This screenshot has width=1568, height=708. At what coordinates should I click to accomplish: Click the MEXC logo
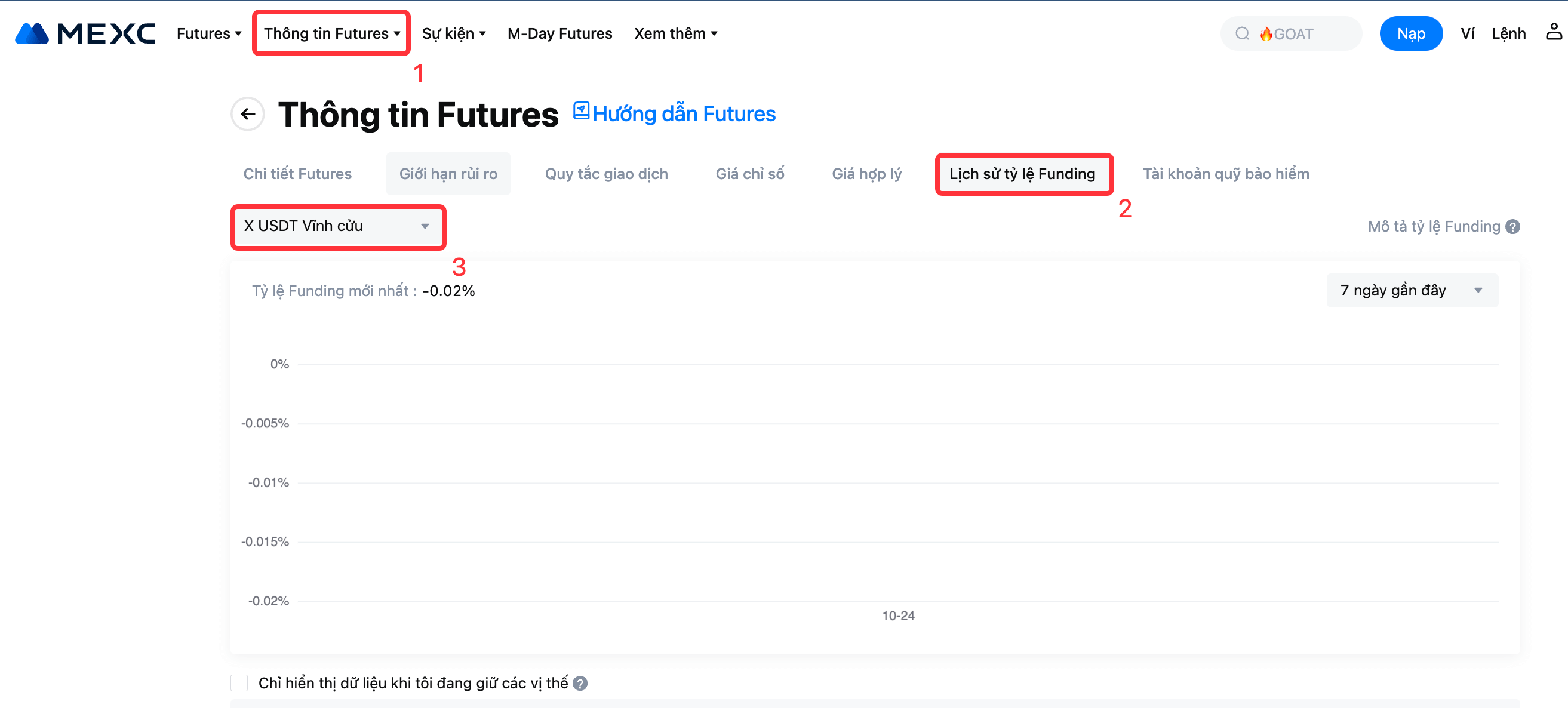[85, 33]
